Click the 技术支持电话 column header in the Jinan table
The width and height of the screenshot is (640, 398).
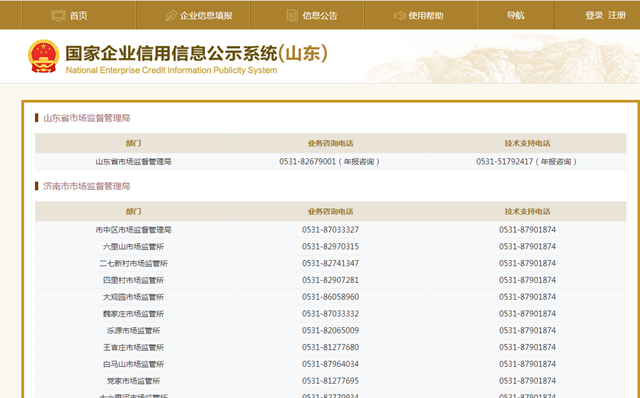pos(527,211)
